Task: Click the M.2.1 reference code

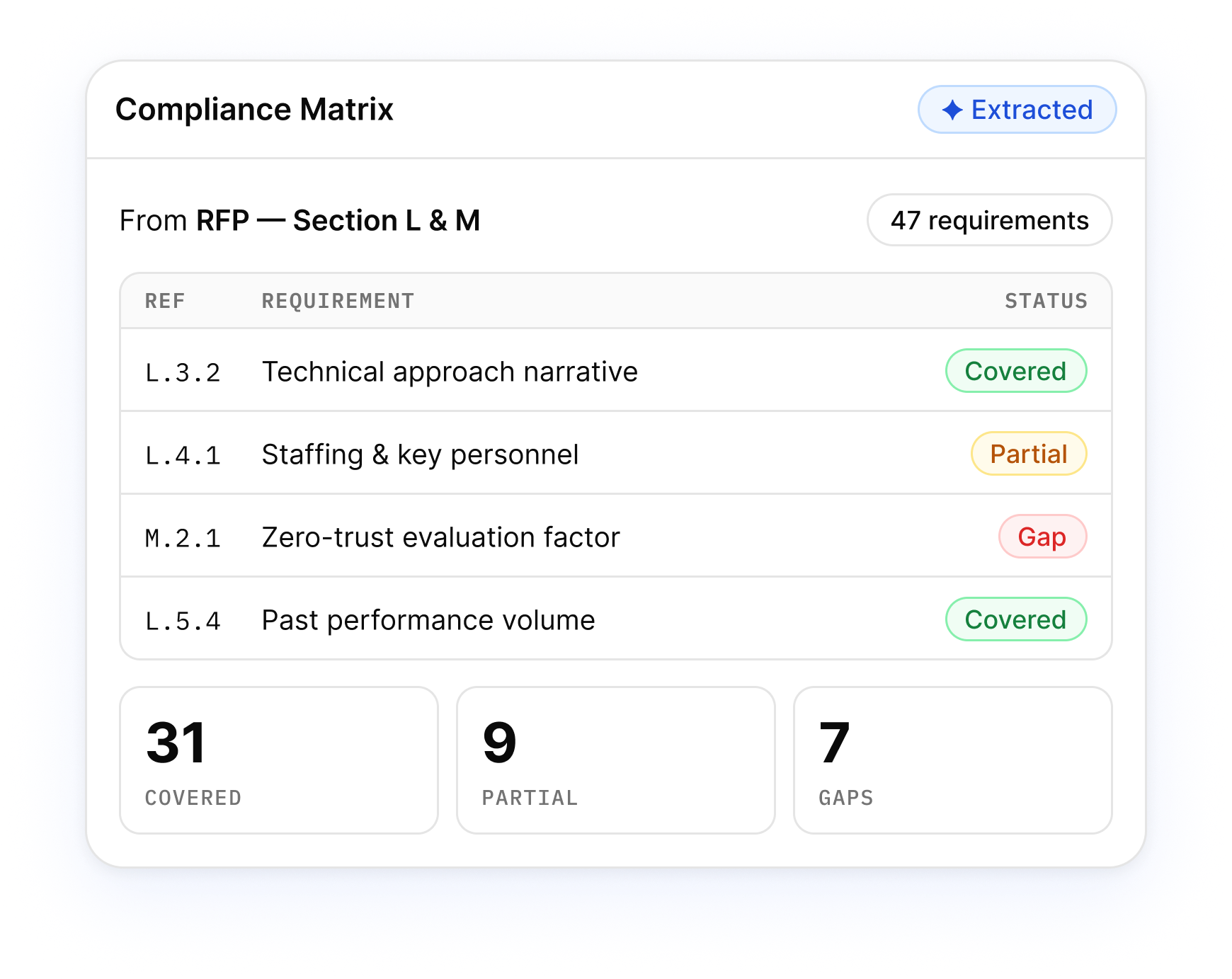Action: point(183,538)
